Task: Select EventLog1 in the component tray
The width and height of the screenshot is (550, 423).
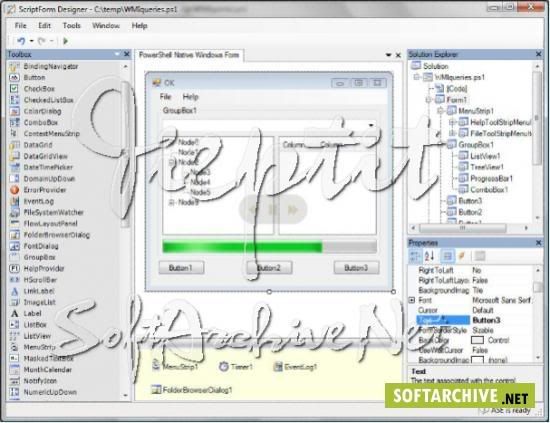Action: pyautogui.click(x=295, y=367)
